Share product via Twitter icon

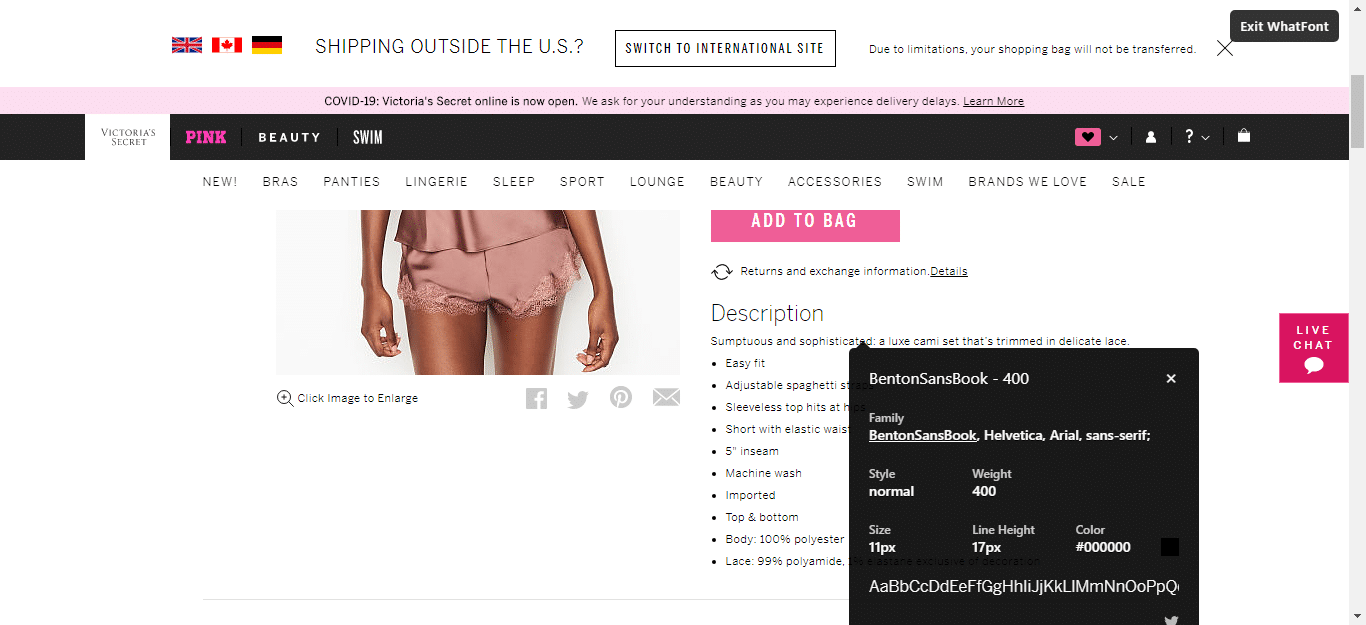coord(578,399)
